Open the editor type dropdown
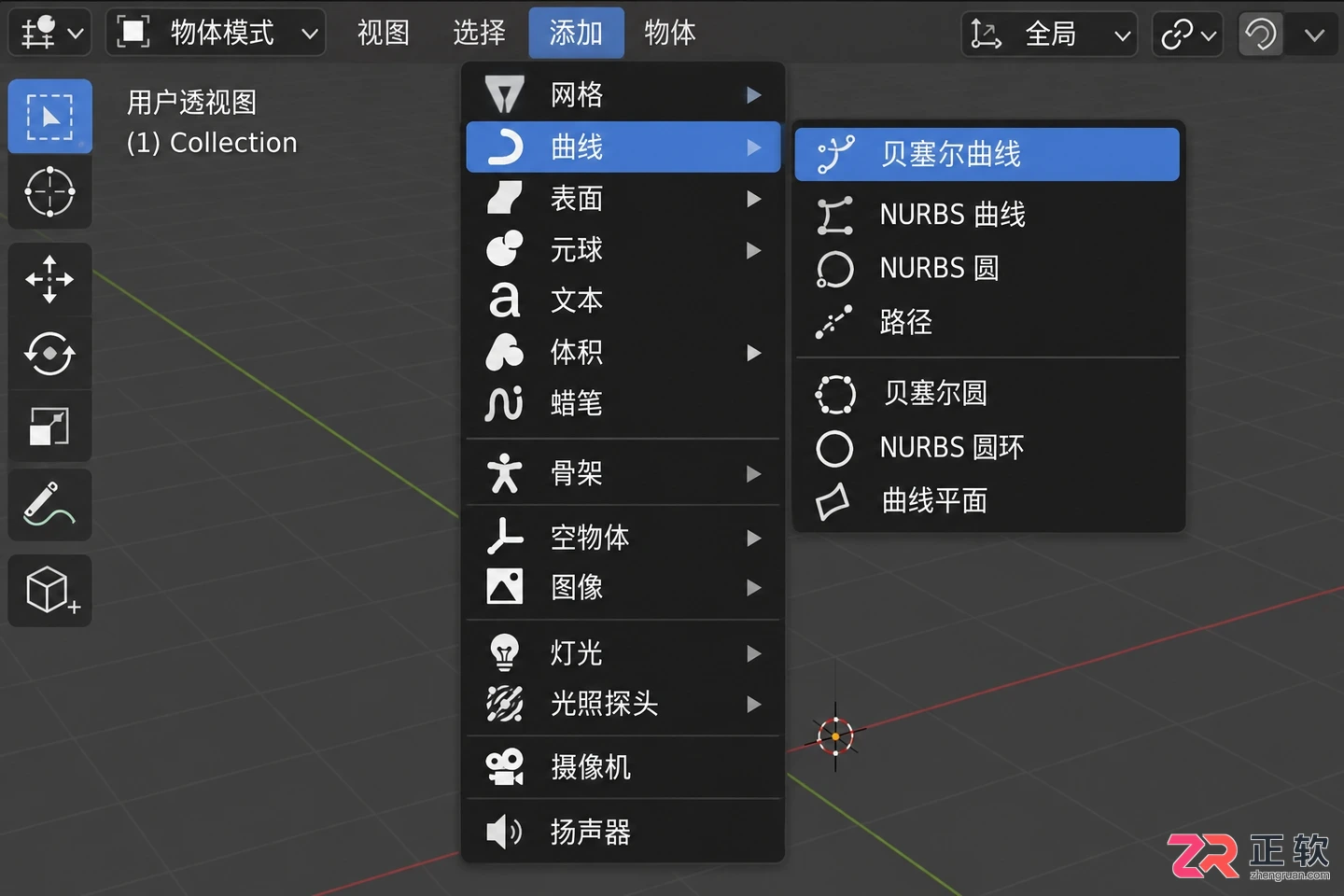Viewport: 1344px width, 896px height. (x=50, y=34)
